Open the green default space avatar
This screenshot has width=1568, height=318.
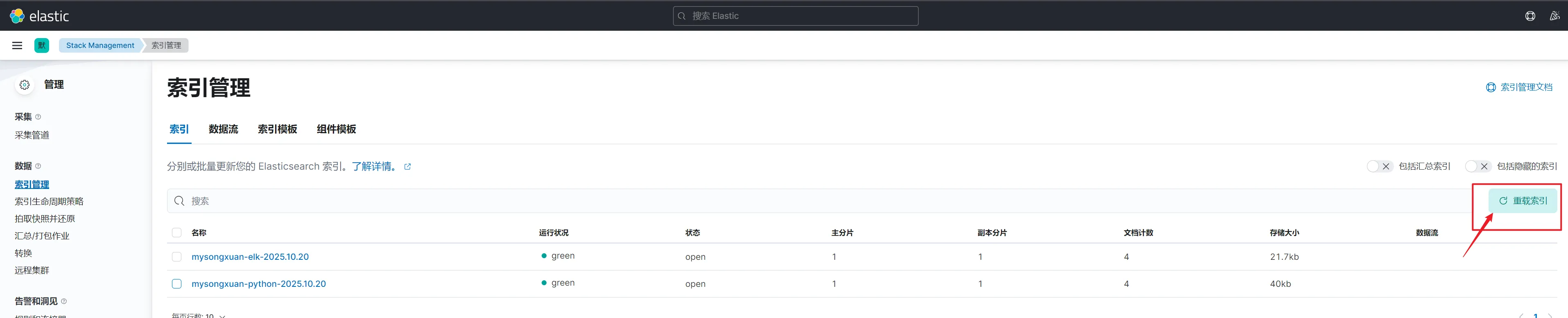point(42,45)
